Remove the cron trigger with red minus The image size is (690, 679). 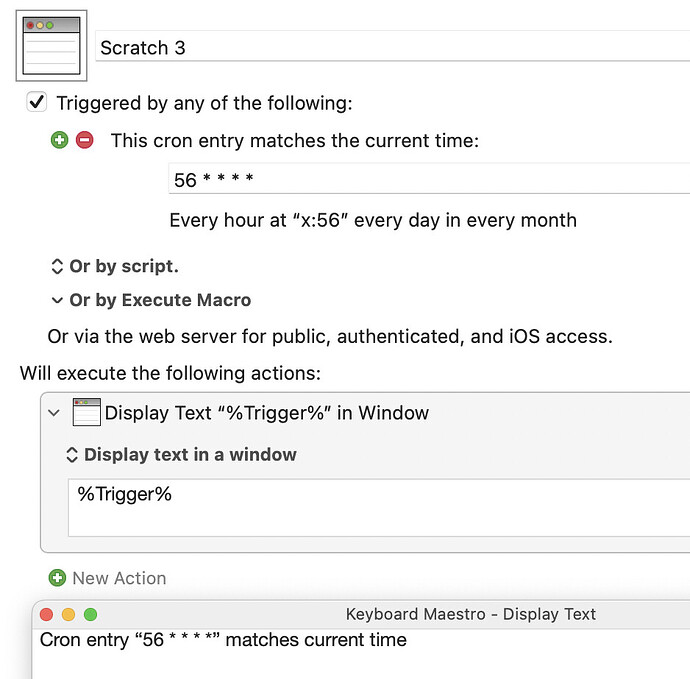[x=84, y=141]
